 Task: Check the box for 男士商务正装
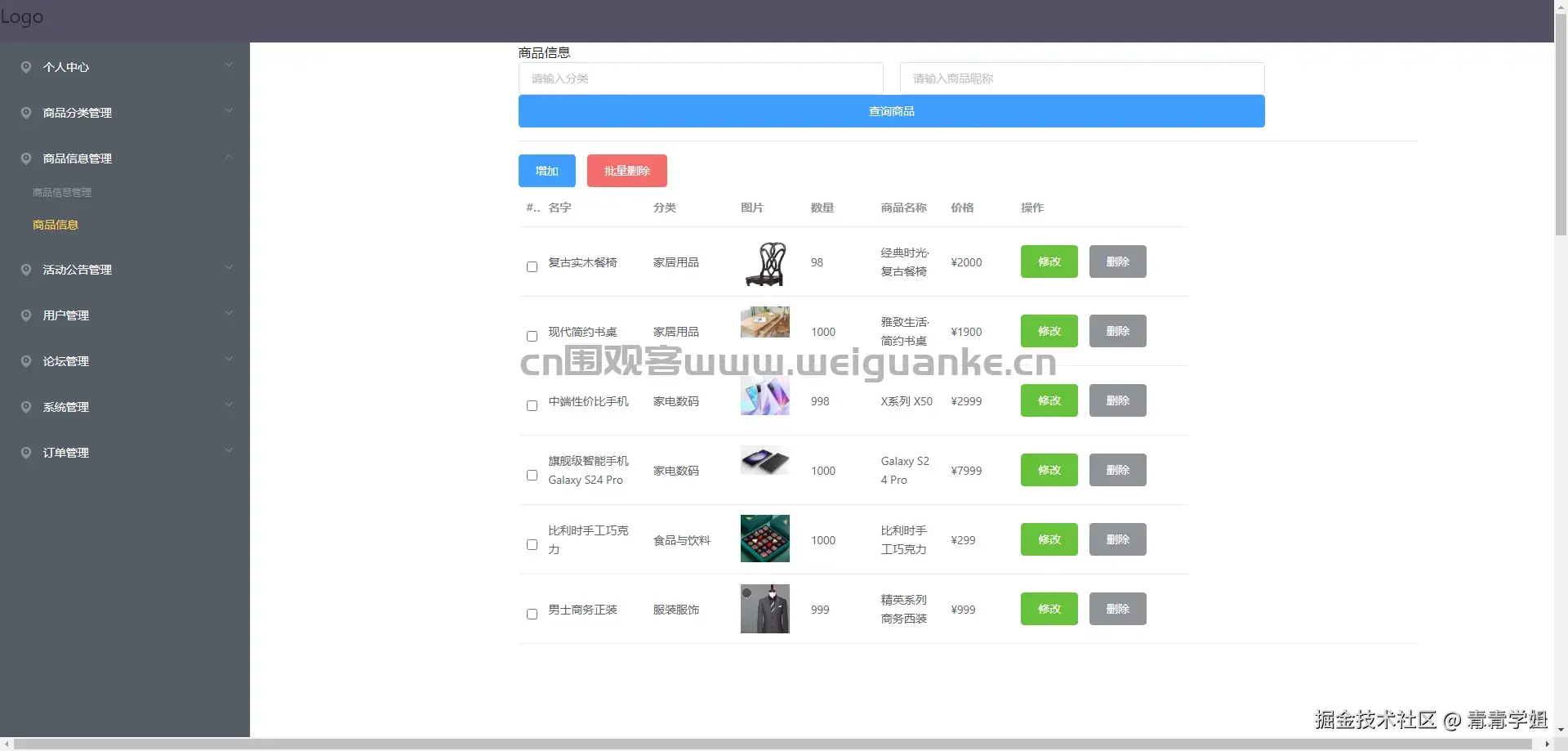click(532, 614)
